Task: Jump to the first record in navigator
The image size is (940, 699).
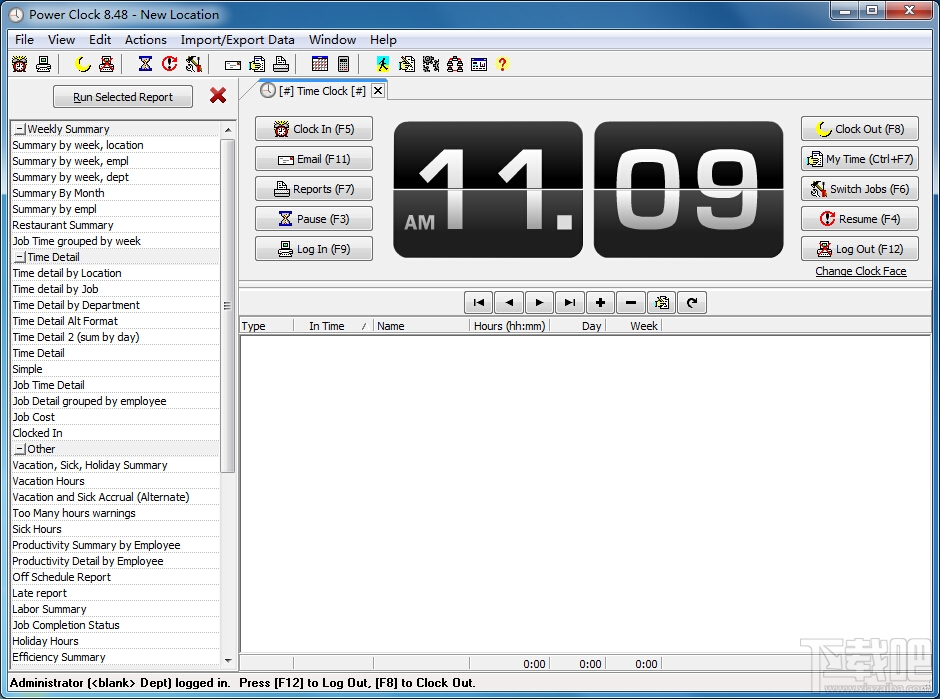Action: (x=479, y=302)
